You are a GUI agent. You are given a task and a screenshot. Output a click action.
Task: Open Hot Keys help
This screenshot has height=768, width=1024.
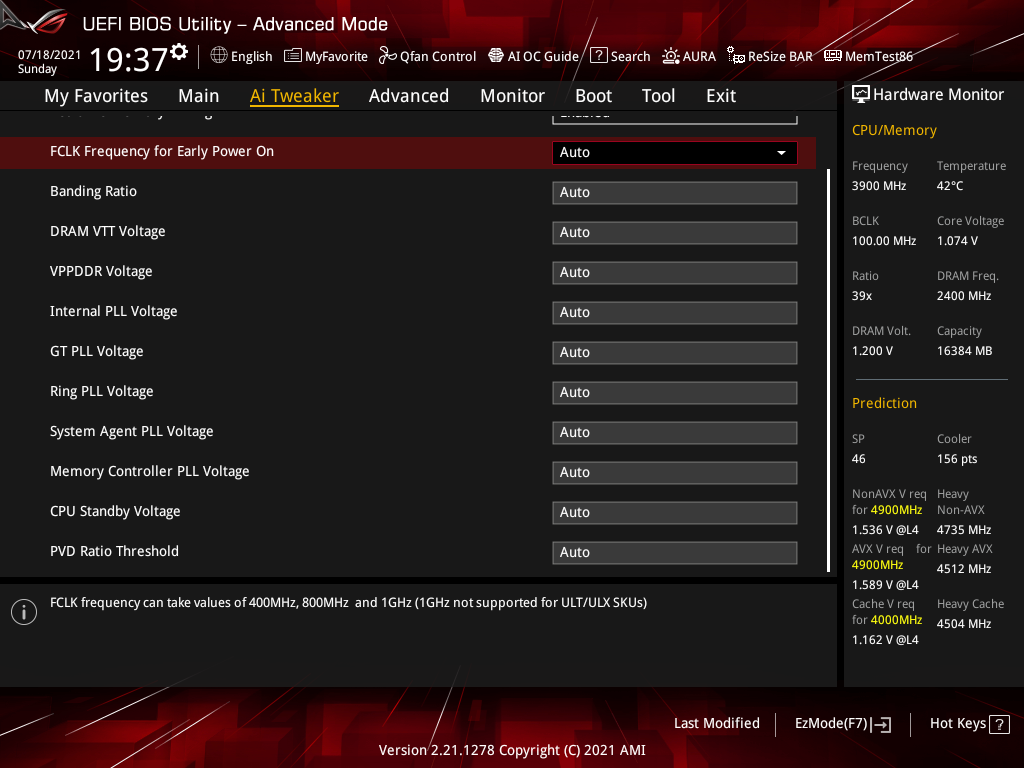(x=958, y=723)
